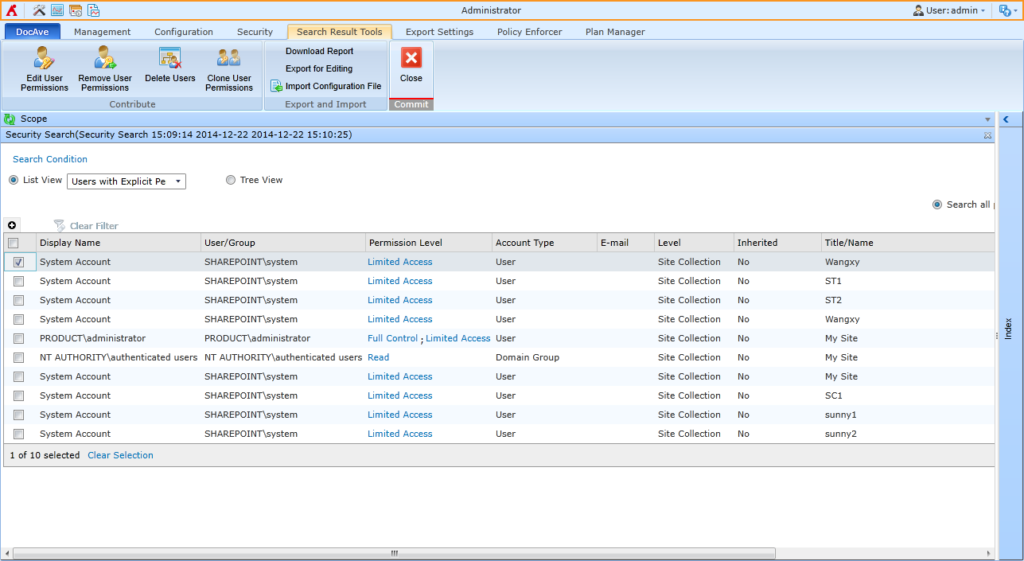The height and width of the screenshot is (561, 1024).
Task: Open the hammer and wrench tools icon
Action: coord(39,10)
